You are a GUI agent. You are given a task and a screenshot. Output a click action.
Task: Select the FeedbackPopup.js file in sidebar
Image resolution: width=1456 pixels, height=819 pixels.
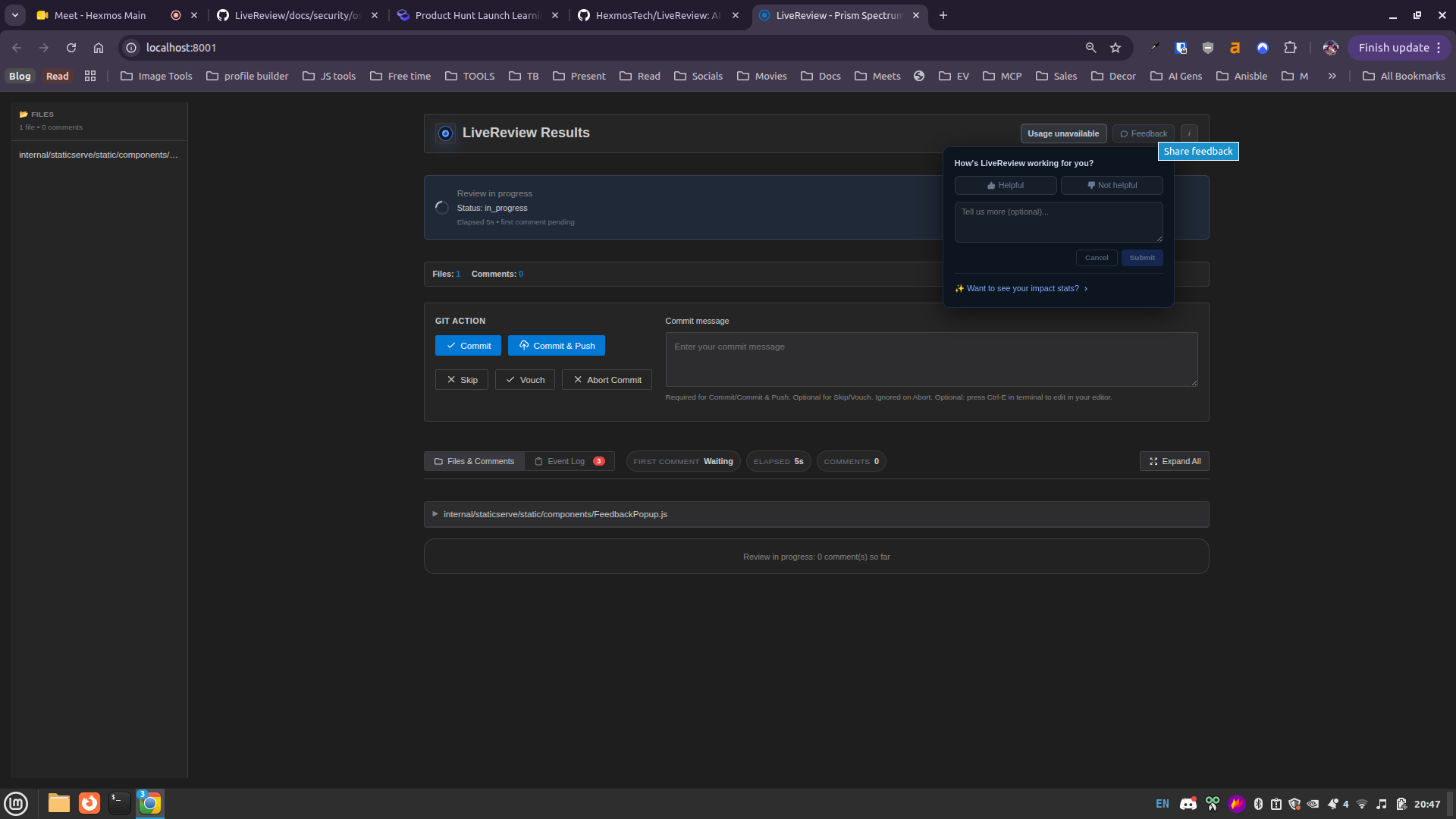tap(99, 155)
